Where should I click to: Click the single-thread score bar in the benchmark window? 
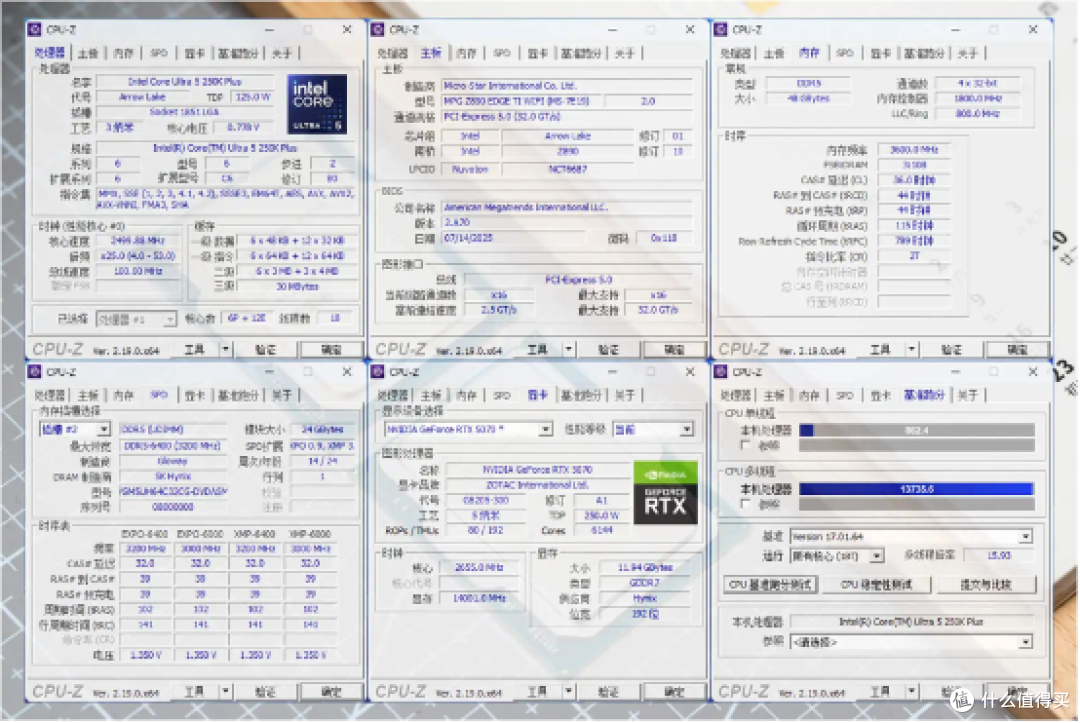pos(917,430)
